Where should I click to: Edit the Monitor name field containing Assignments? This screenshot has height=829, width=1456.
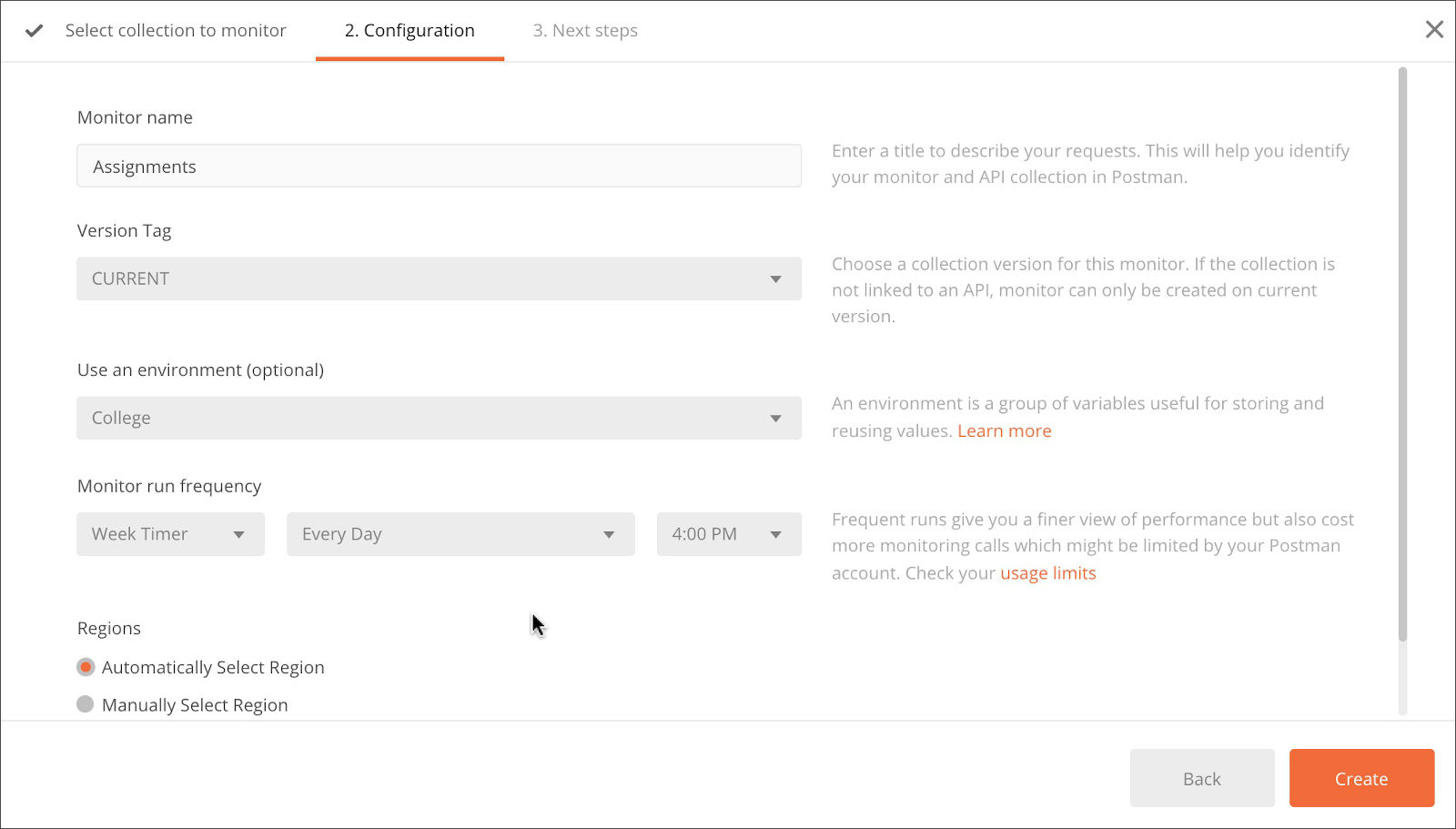click(x=439, y=166)
